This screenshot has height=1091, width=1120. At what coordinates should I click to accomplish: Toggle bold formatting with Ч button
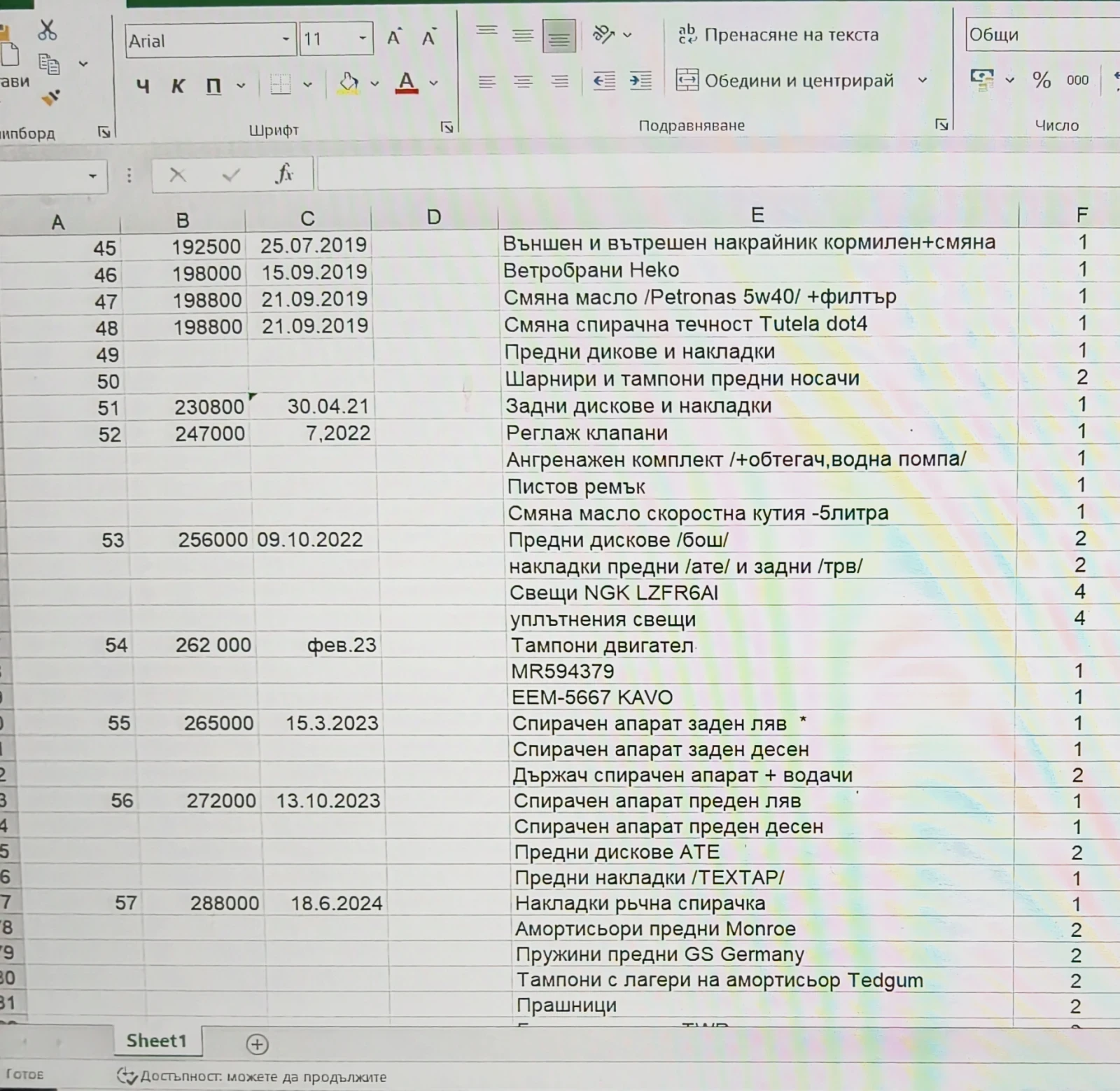point(143,86)
